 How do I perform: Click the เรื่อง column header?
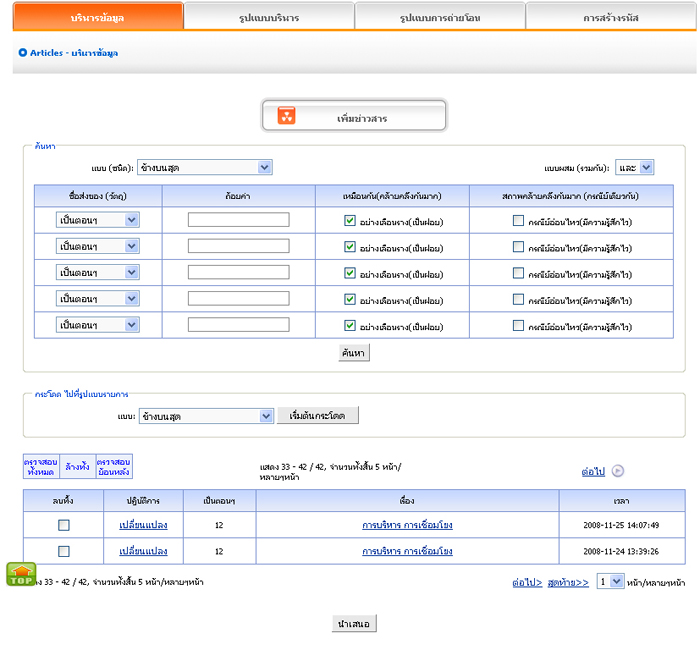pyautogui.click(x=407, y=500)
